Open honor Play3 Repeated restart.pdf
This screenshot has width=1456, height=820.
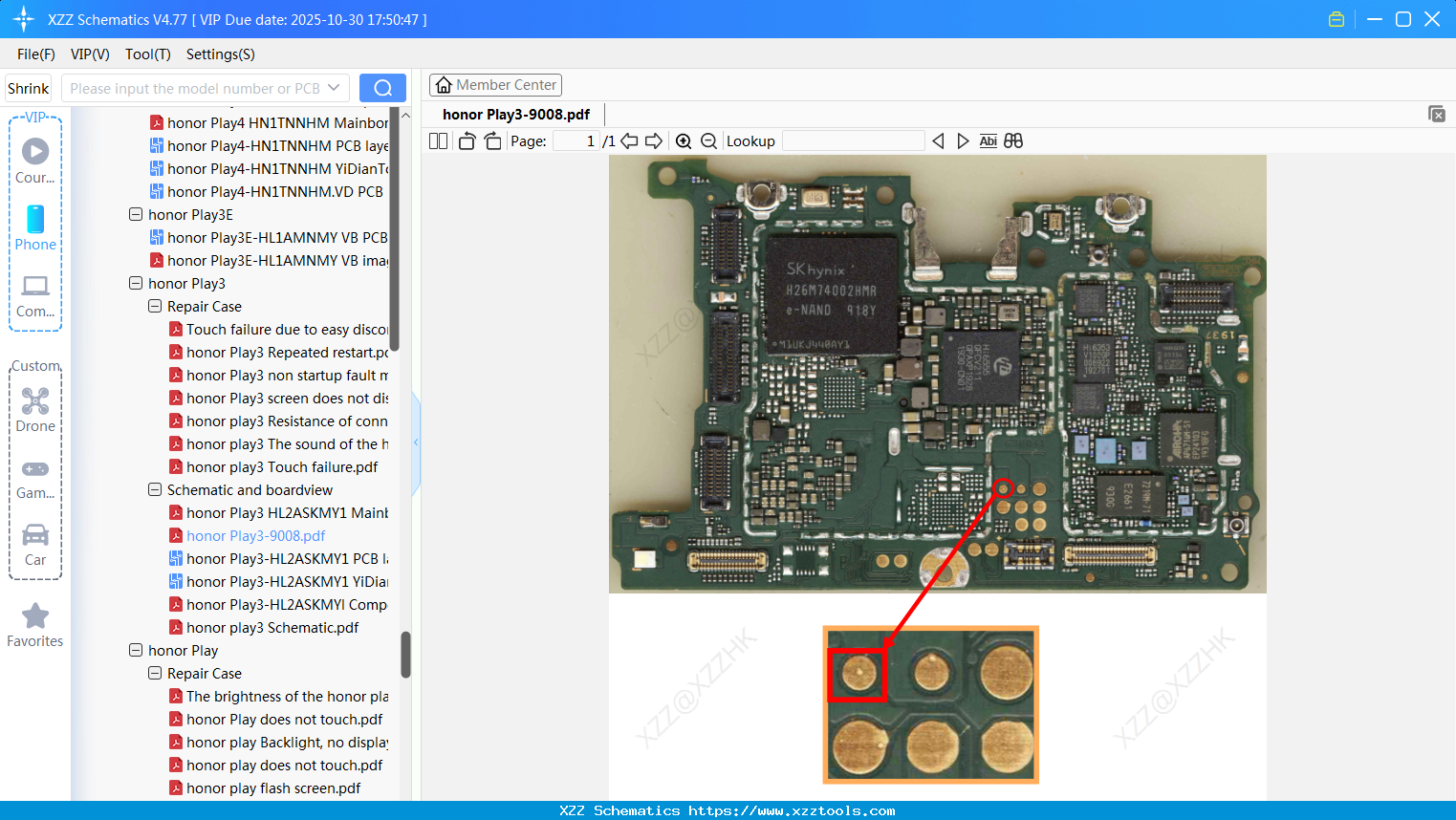(x=278, y=353)
